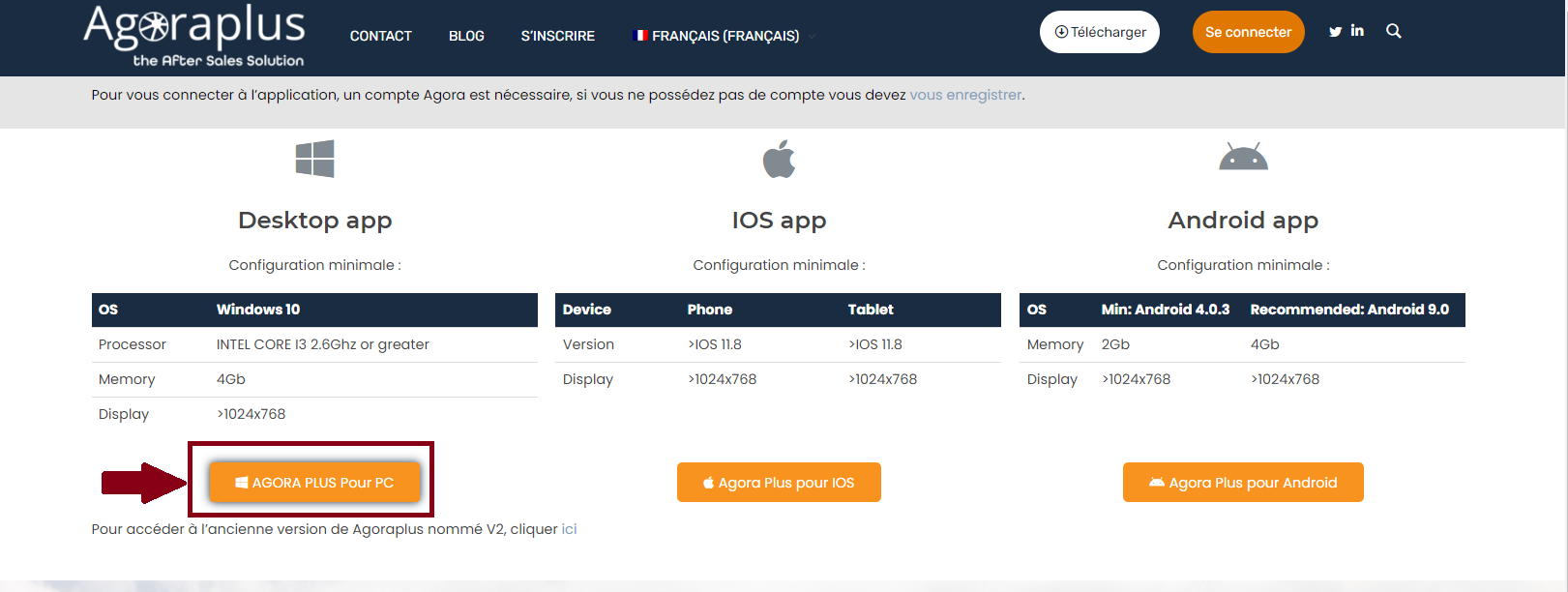Download AGORA PLUS Pour PC

point(314,483)
